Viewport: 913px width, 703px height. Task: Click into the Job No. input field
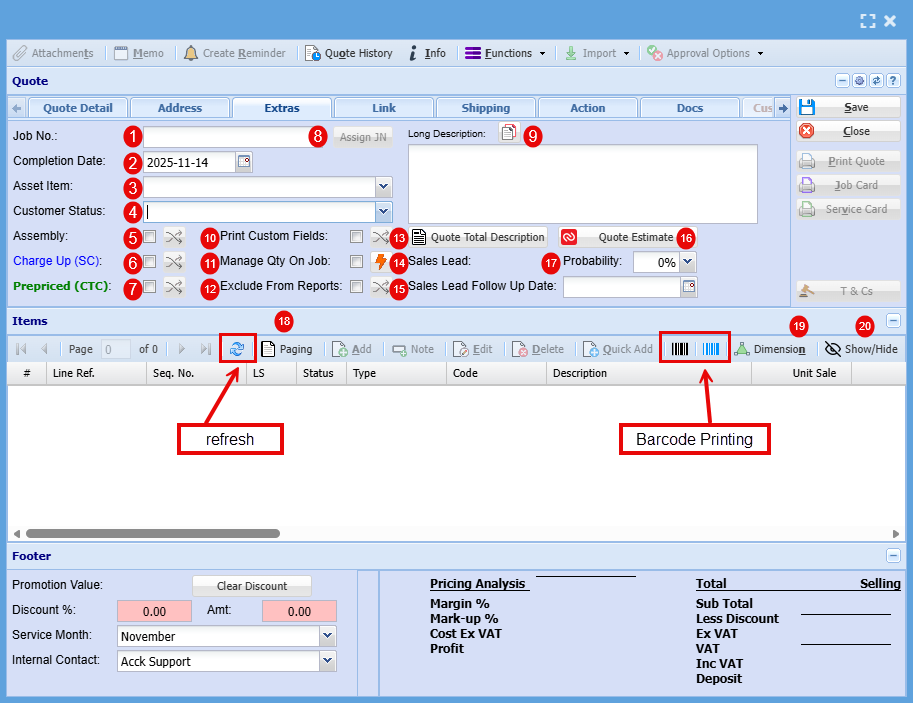point(222,137)
